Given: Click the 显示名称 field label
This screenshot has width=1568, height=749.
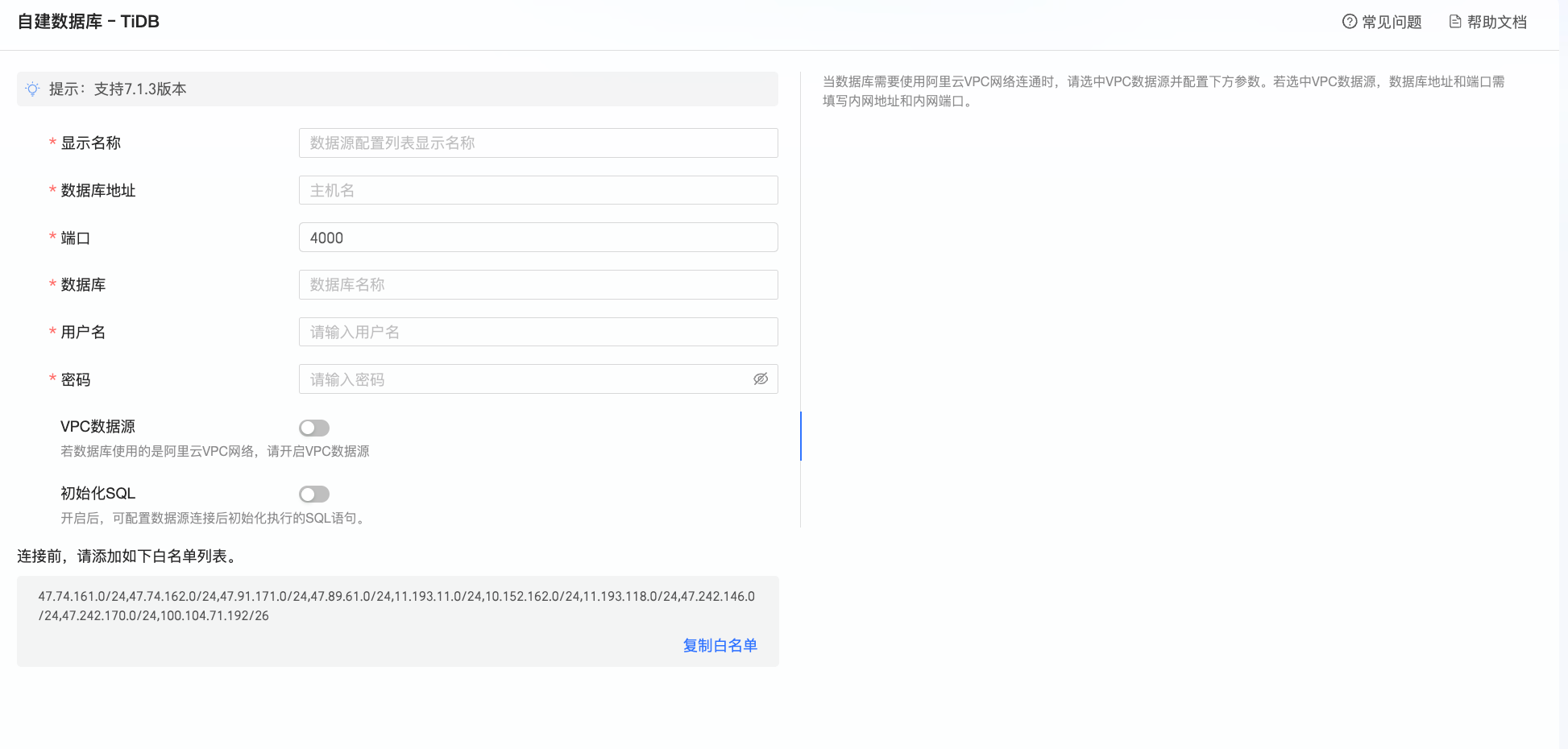Looking at the screenshot, I should [91, 143].
